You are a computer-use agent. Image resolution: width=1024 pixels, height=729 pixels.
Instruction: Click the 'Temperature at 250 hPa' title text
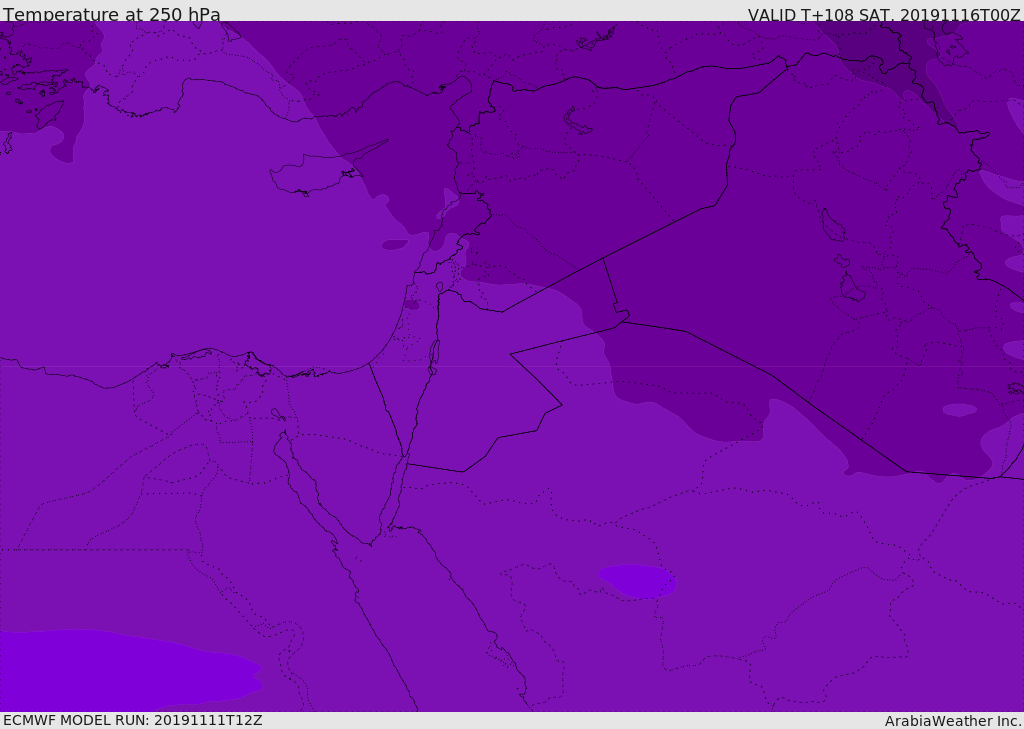coord(112,14)
